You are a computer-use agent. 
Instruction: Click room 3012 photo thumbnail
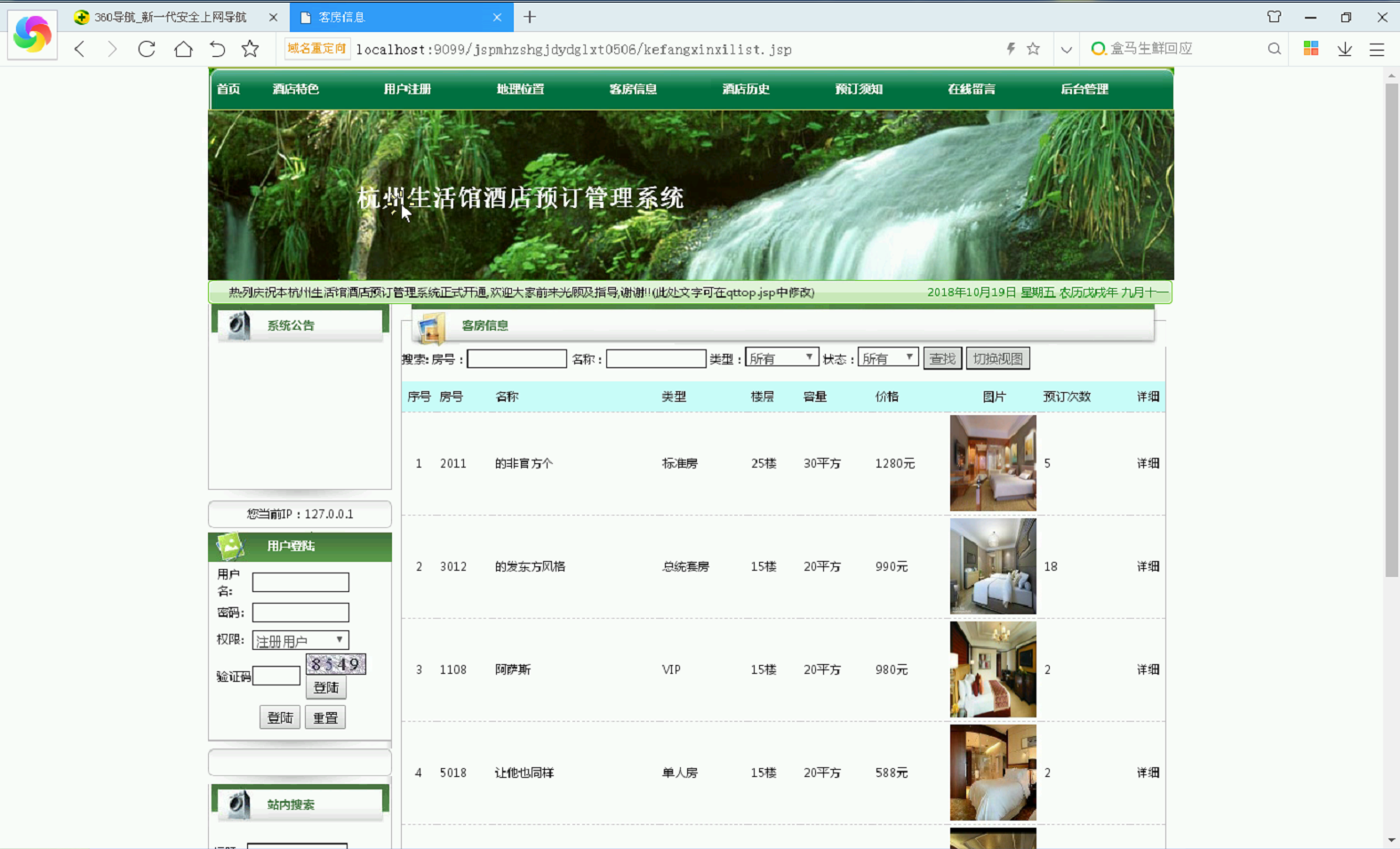pos(993,566)
